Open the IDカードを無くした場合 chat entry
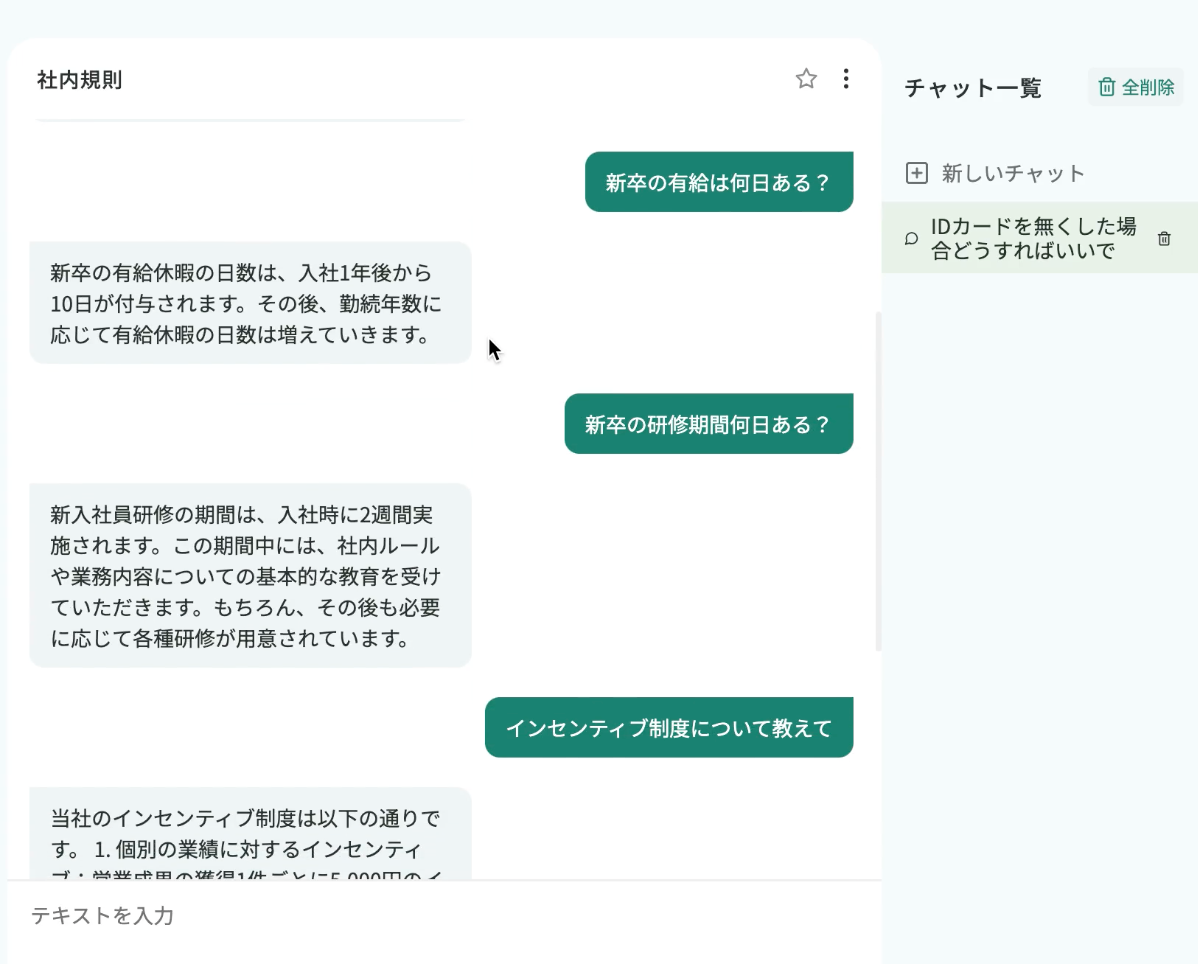 point(1032,239)
